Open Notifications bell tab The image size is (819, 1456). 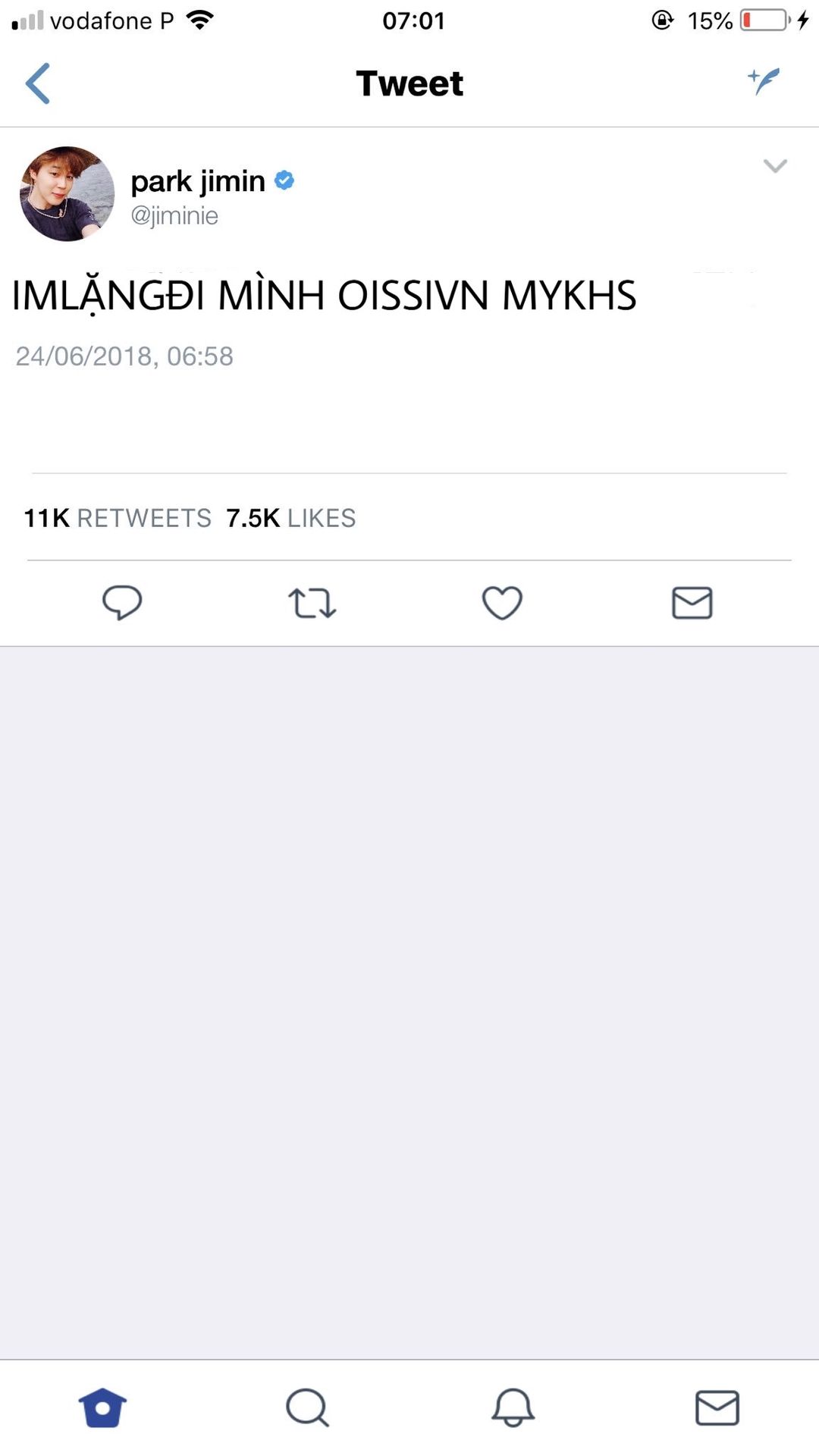513,1407
